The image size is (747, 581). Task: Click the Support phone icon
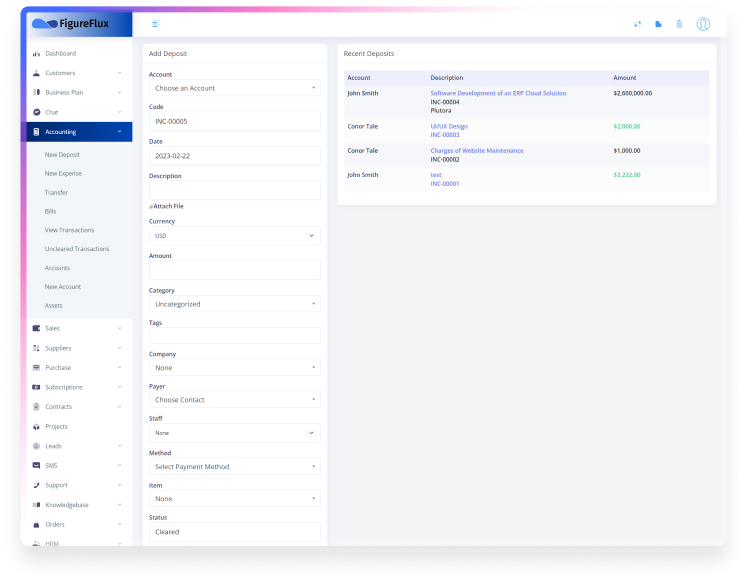coord(36,485)
